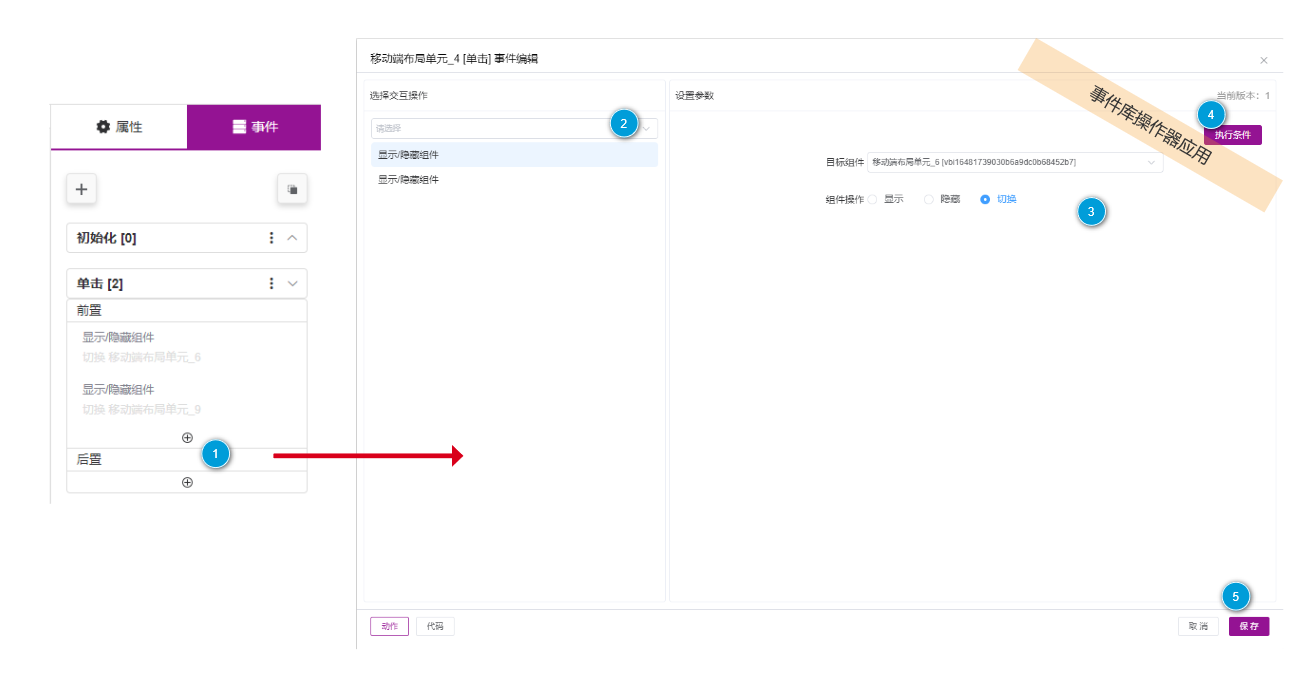1304x683 pixels.
Task: Open the 单击 [2] three-dot menu
Action: point(271,284)
